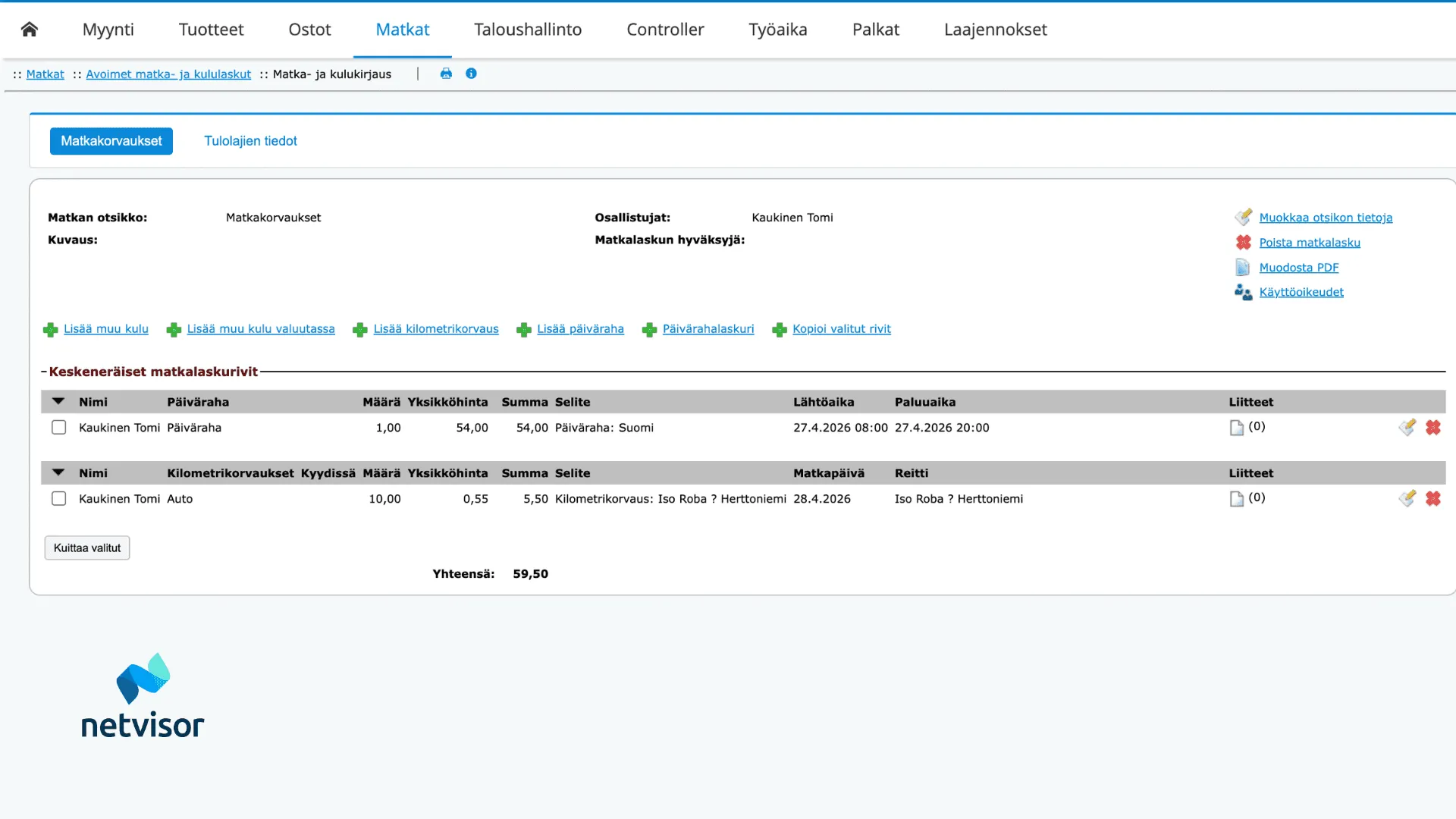Edit the Päiväraha row with pencil icon
This screenshot has height=819, width=1456.
pyautogui.click(x=1407, y=428)
